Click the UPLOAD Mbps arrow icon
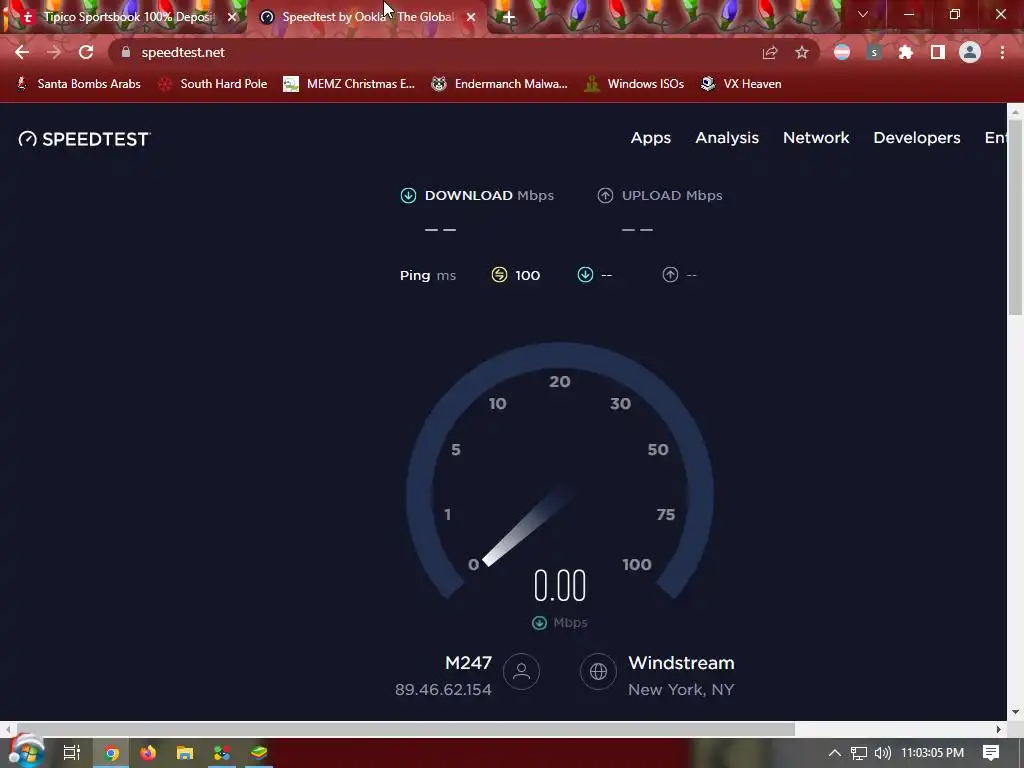 [x=605, y=195]
